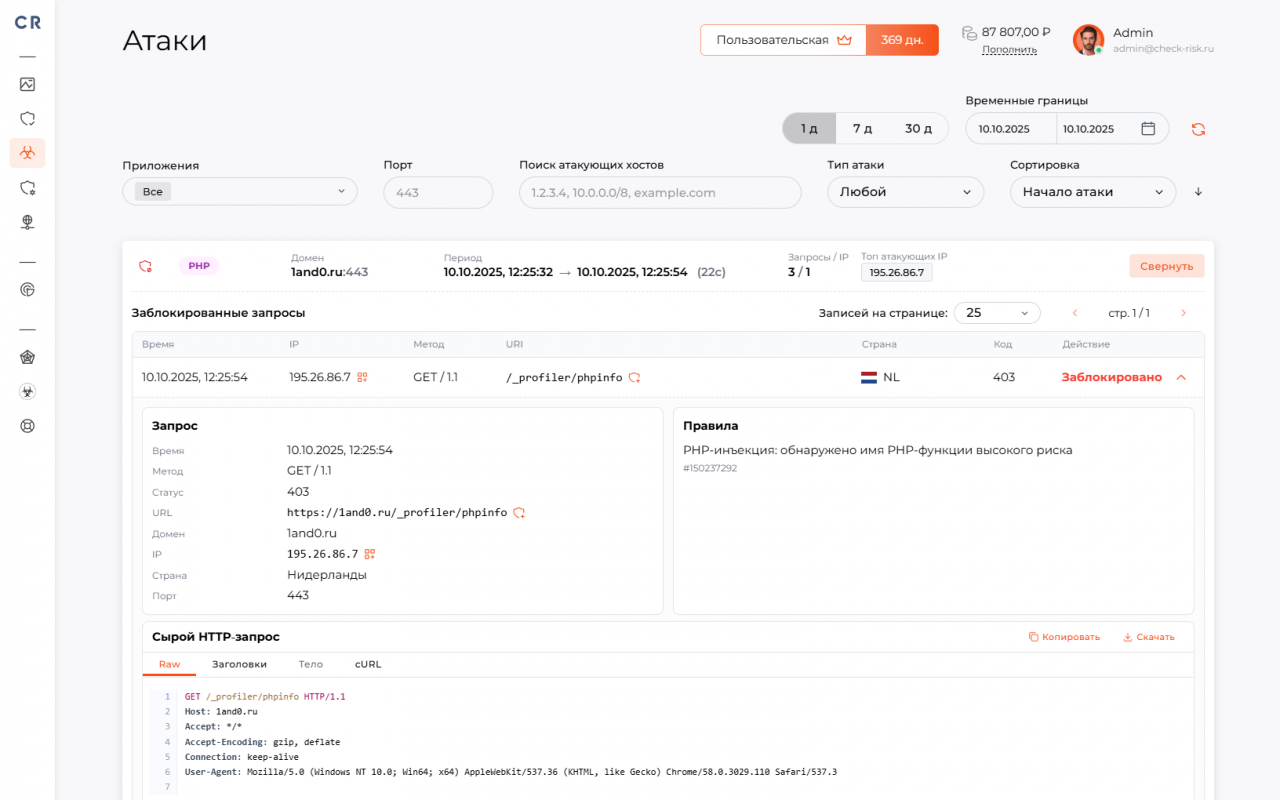Open the circled biohazard sidebar icon
This screenshot has width=1280, height=800.
click(27, 391)
